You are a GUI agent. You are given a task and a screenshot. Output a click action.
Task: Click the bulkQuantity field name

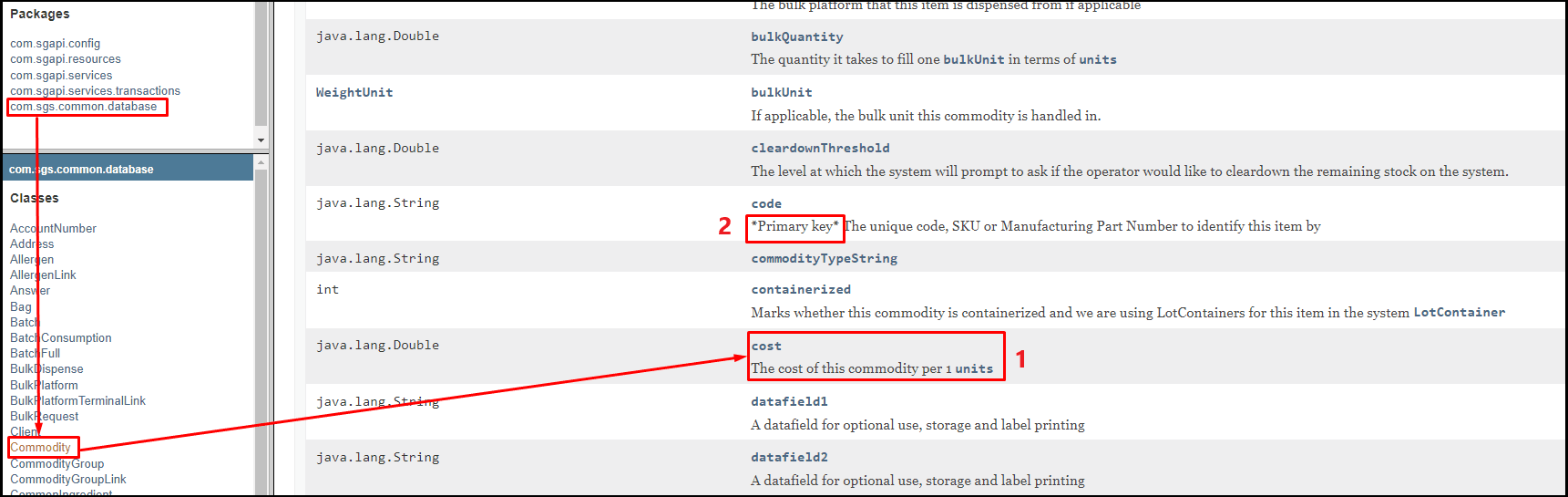pos(797,36)
